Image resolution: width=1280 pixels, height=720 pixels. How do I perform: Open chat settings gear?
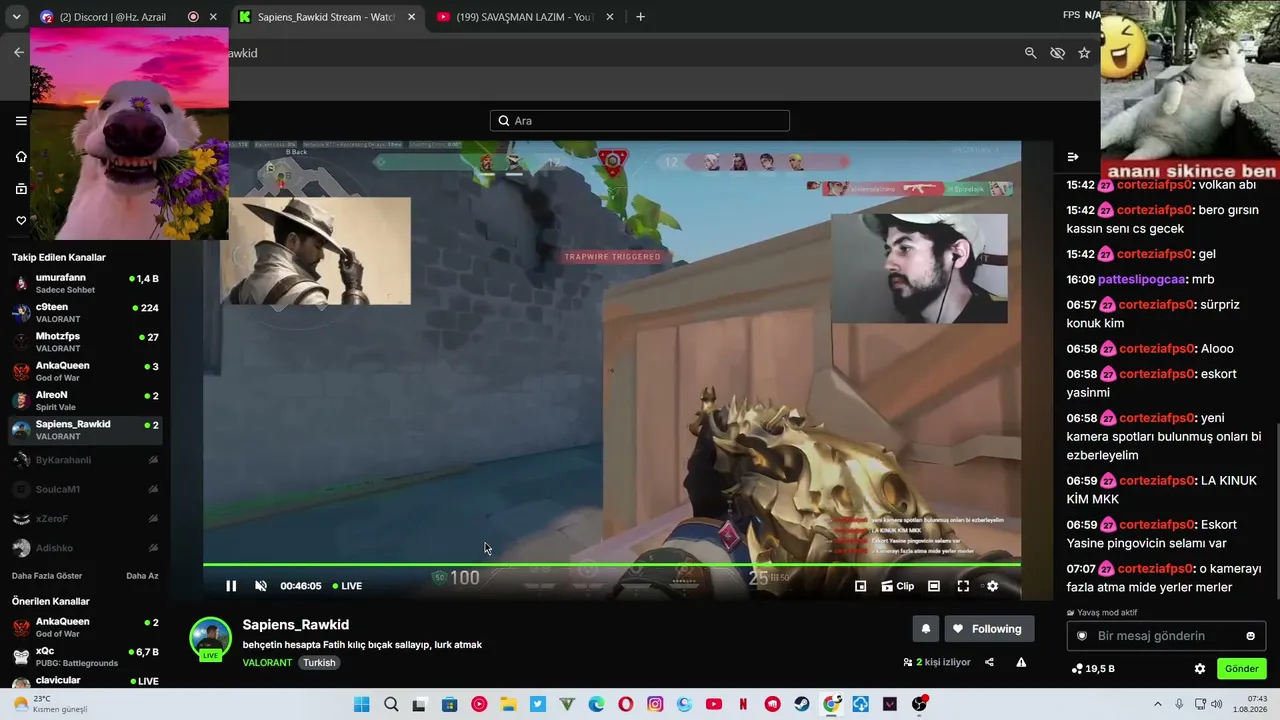tap(1200, 669)
